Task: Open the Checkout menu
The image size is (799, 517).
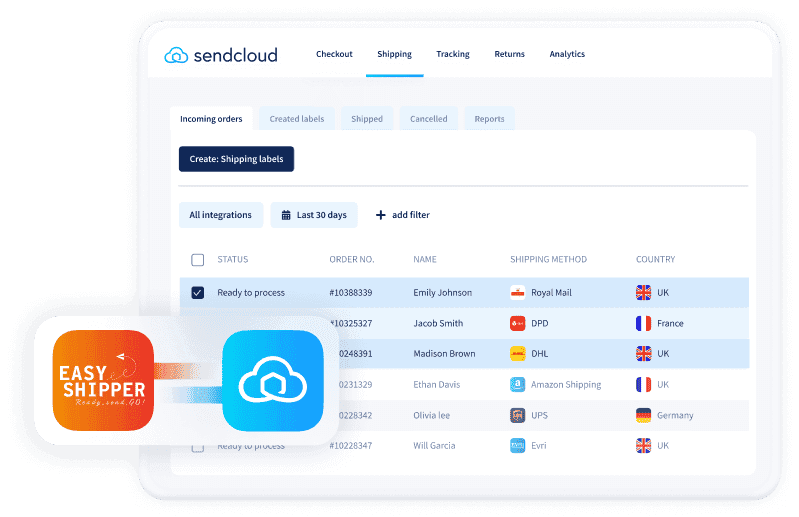Action: (x=334, y=54)
